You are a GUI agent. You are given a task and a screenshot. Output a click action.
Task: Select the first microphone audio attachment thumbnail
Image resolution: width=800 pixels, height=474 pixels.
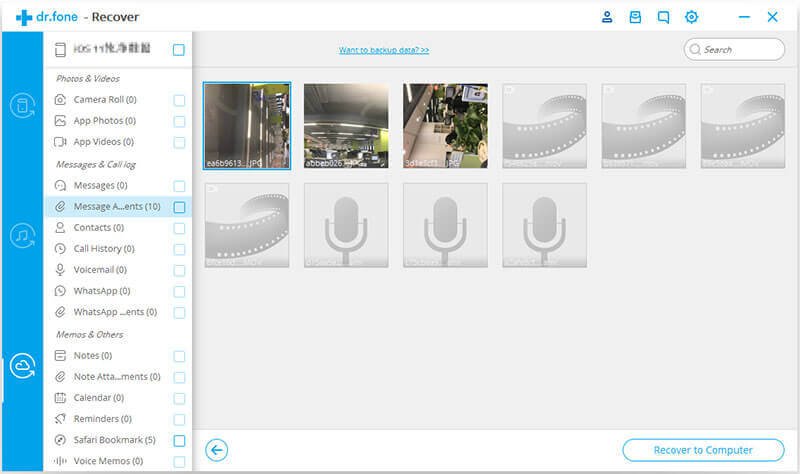[x=346, y=225]
